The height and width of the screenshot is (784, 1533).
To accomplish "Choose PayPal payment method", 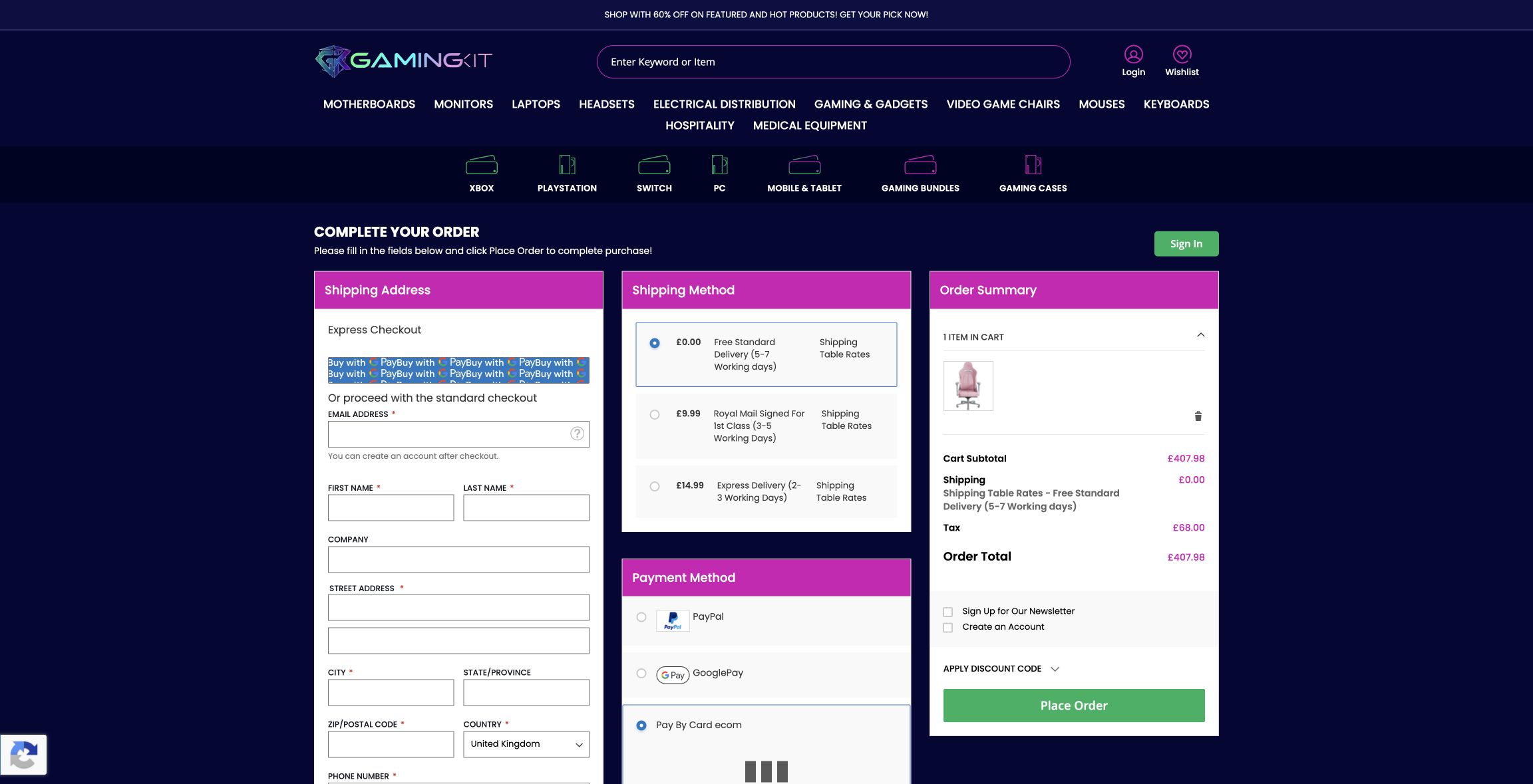I will 641,617.
